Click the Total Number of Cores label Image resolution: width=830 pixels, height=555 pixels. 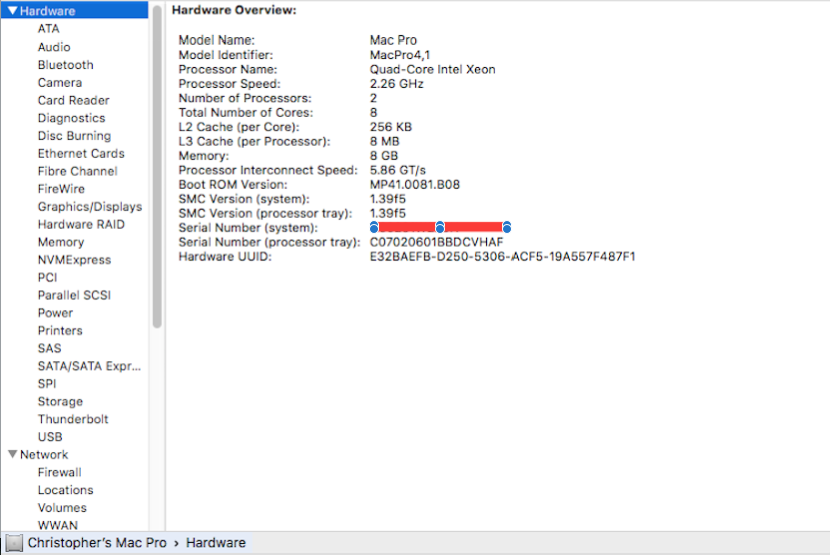(246, 113)
